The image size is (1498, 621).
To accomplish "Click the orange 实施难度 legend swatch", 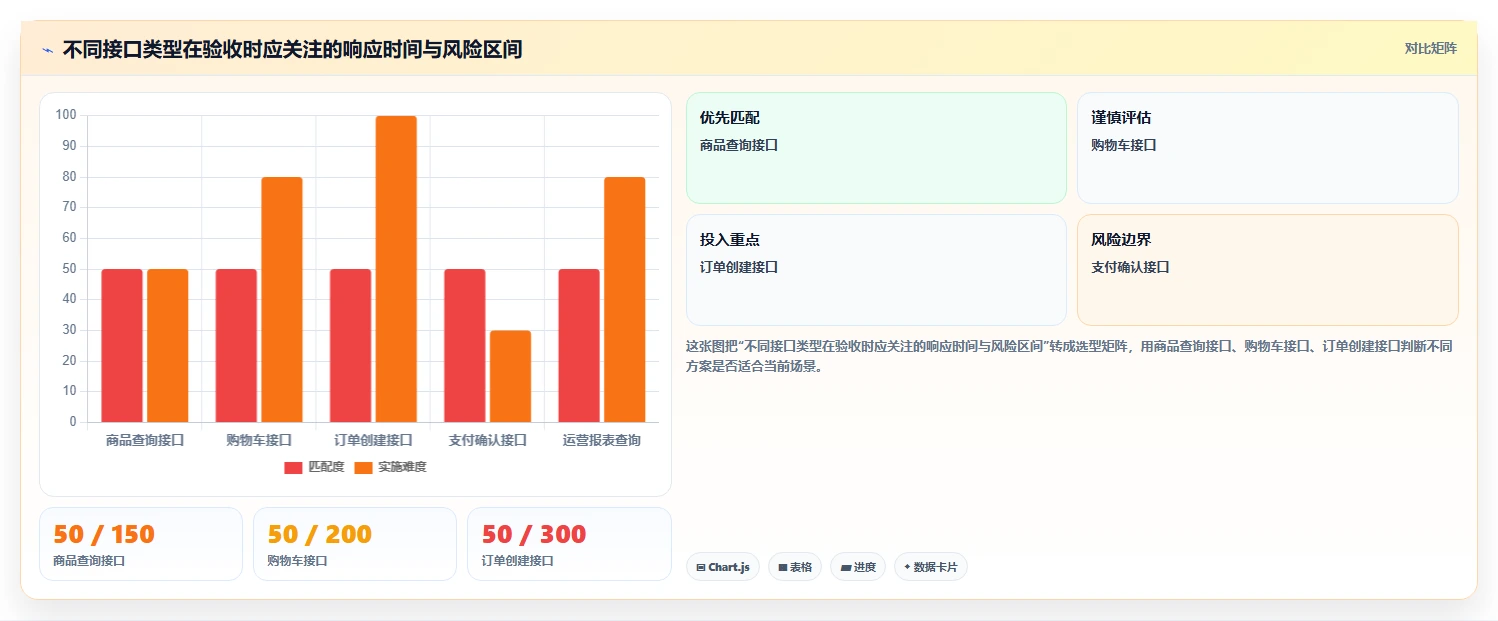I will pos(363,468).
